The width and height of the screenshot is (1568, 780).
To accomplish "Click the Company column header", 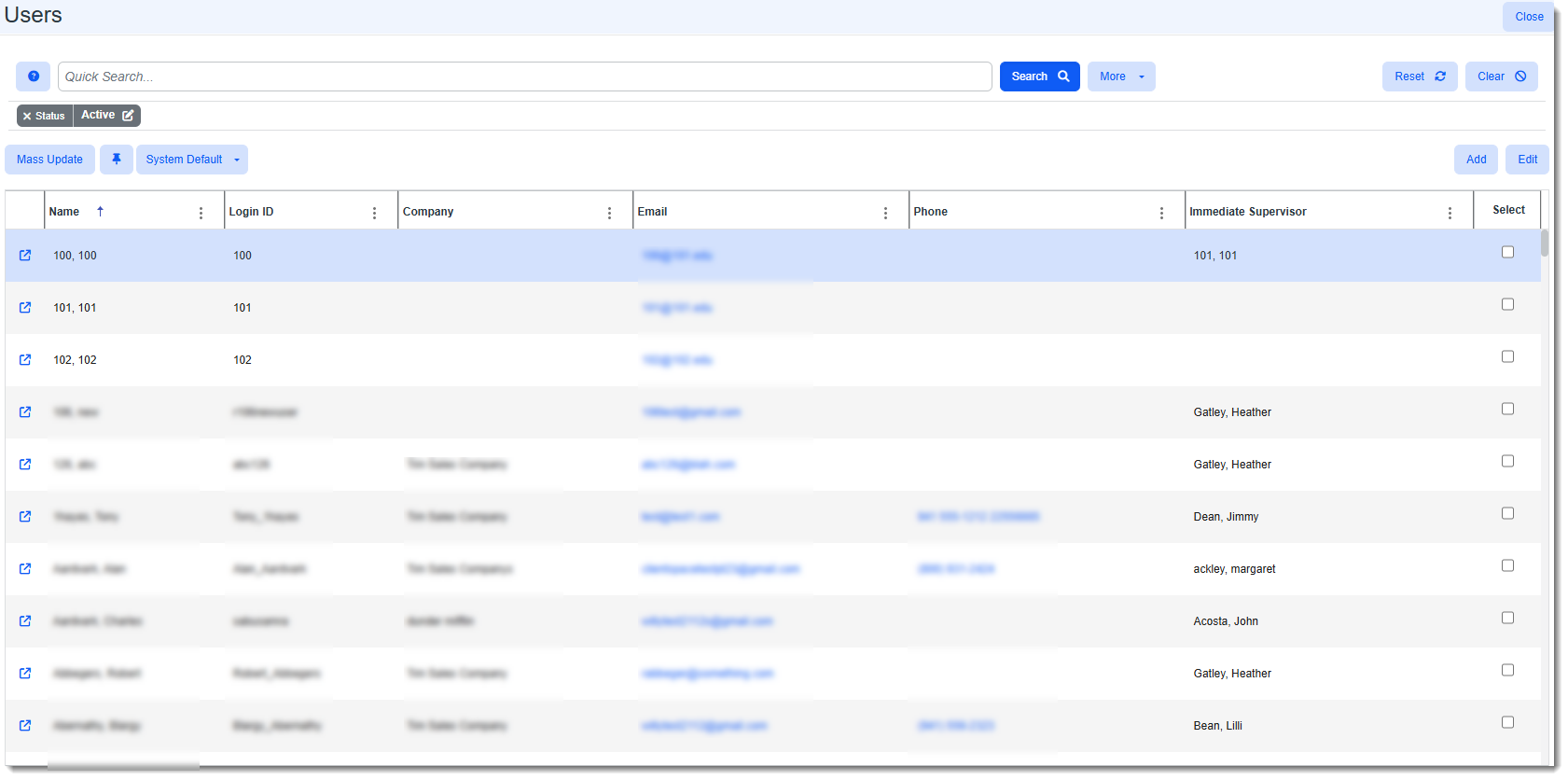I will [428, 212].
